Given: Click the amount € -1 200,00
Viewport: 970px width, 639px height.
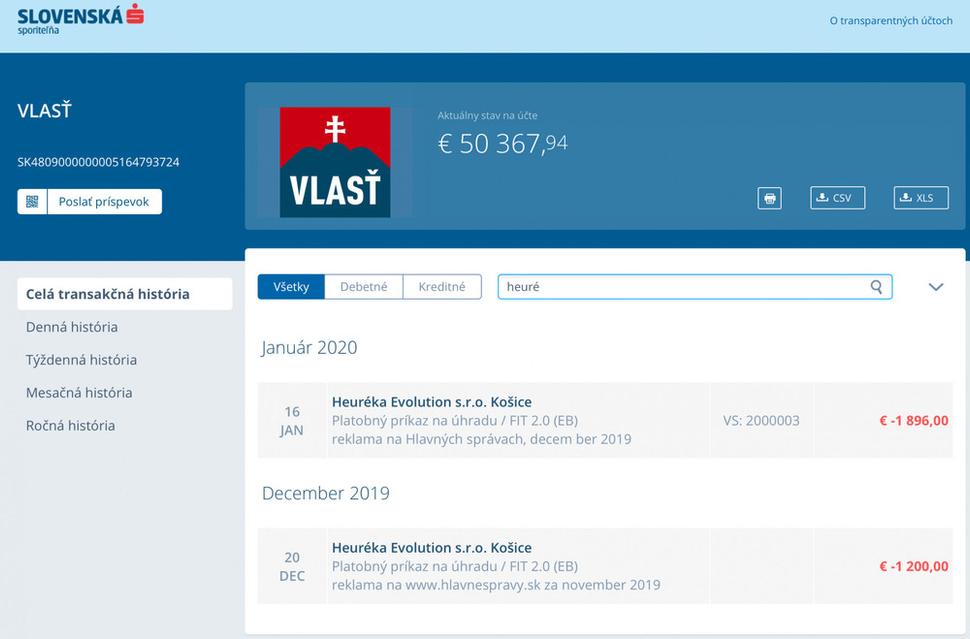Looking at the screenshot, I should [x=914, y=567].
